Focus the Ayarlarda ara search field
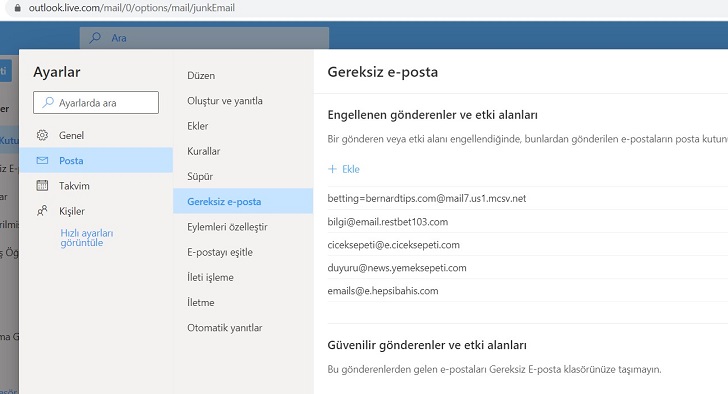Viewport: 728px width, 394px height. (x=96, y=102)
